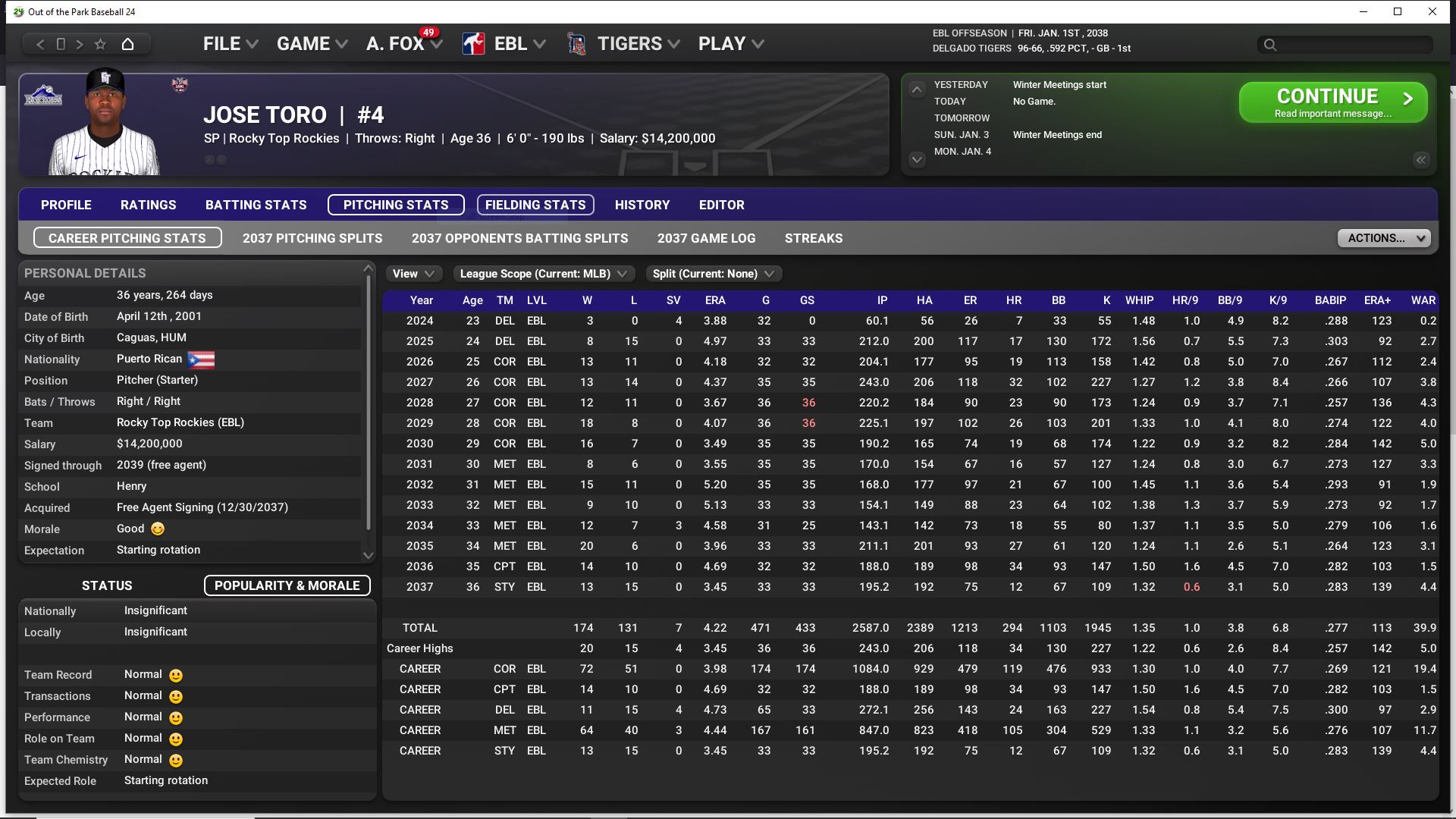Image resolution: width=1456 pixels, height=819 pixels.
Task: Select the Popularity & Morale toggle
Action: 287,585
